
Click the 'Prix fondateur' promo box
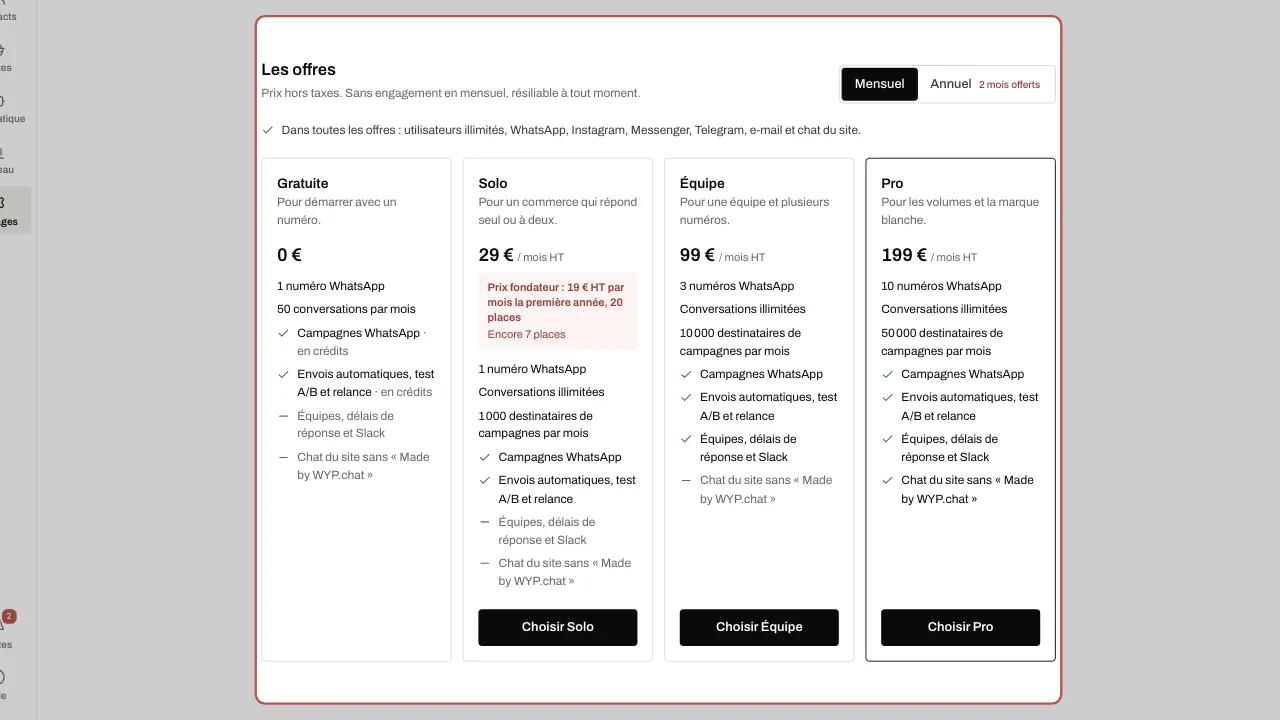point(557,312)
